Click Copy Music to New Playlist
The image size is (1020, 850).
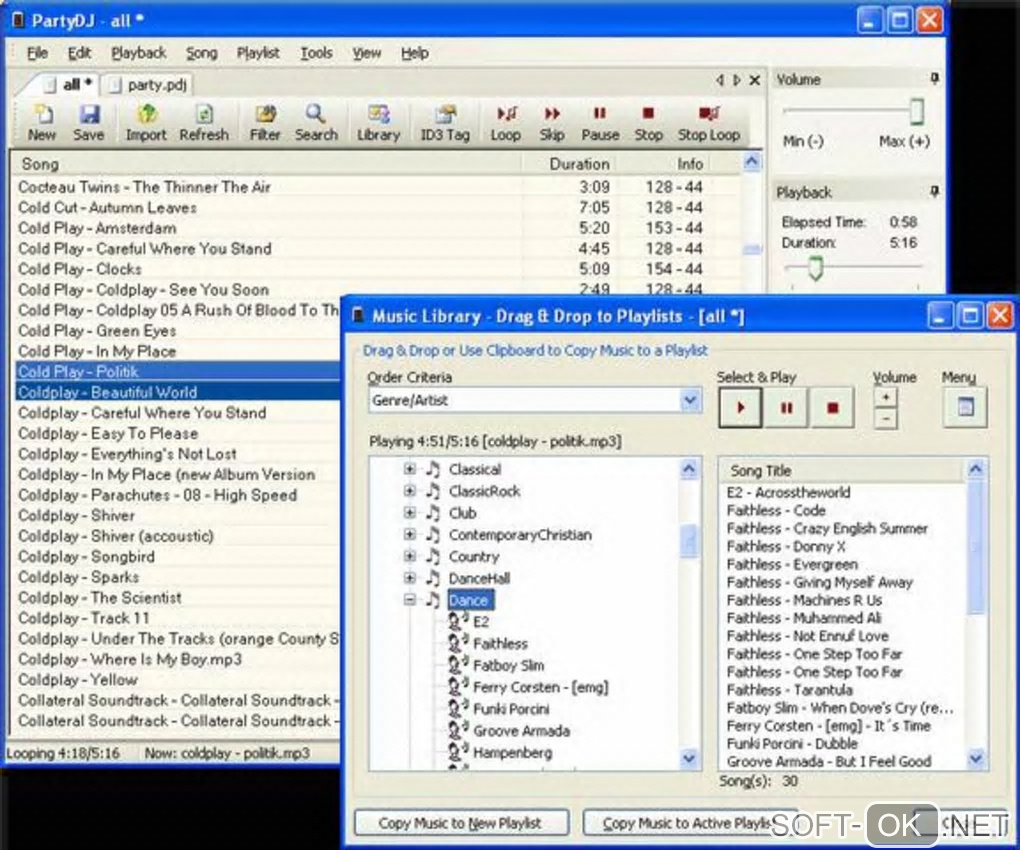click(461, 823)
